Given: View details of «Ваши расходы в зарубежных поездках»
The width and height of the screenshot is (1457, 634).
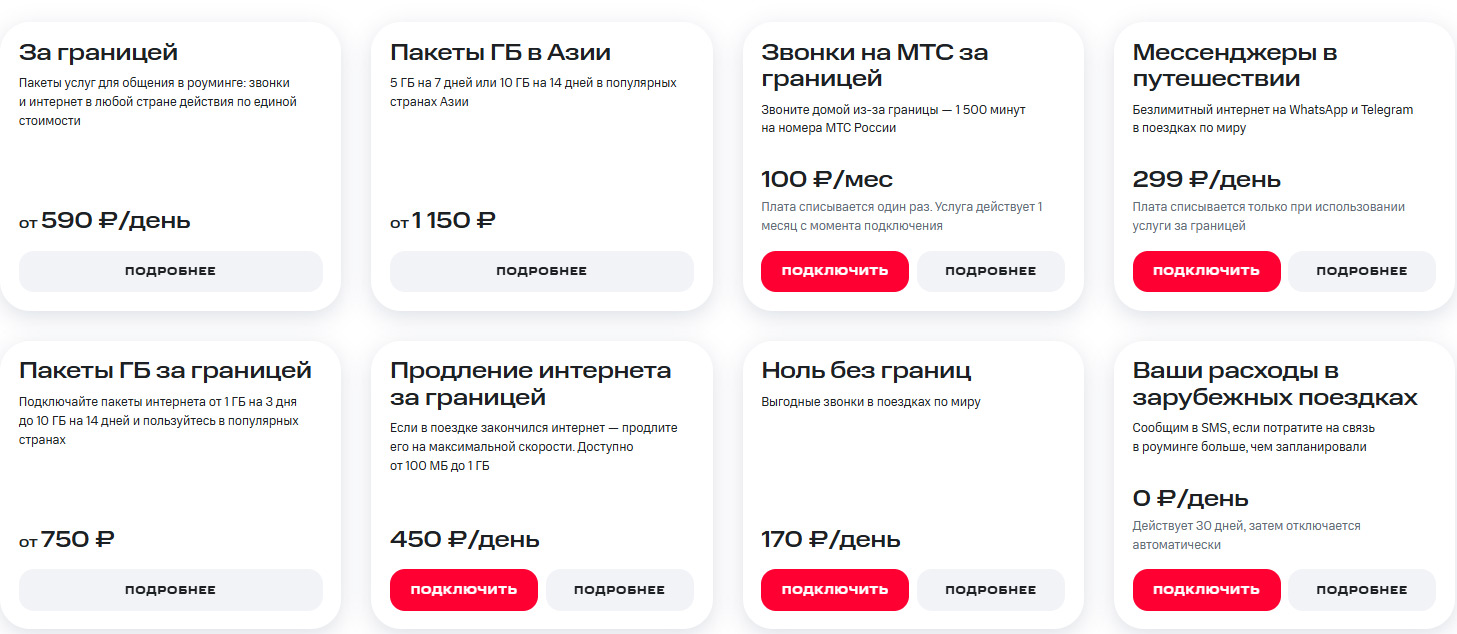Looking at the screenshot, I should (1361, 590).
